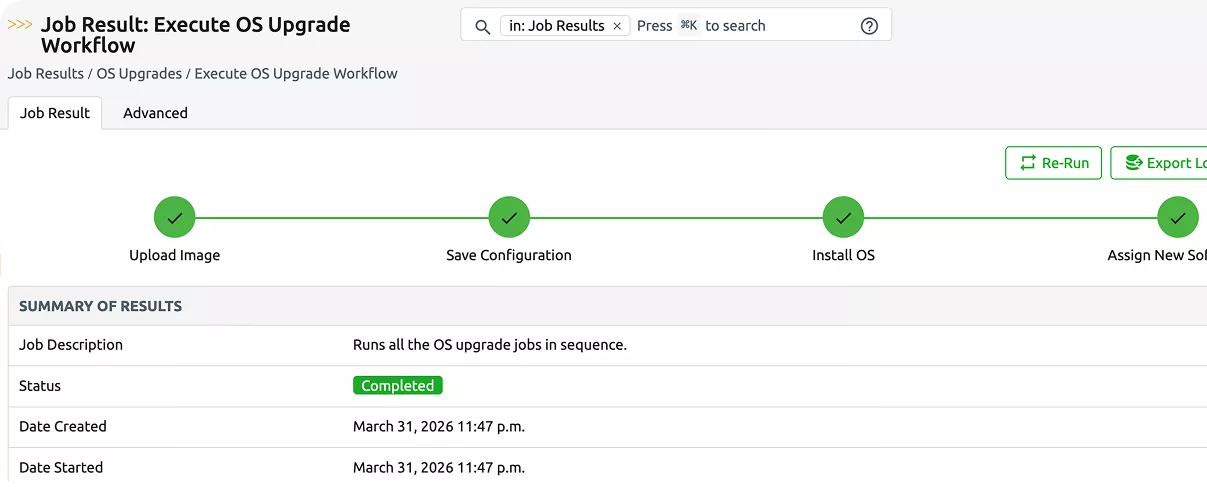
Task: Select the Job Result tab
Action: [x=55, y=113]
